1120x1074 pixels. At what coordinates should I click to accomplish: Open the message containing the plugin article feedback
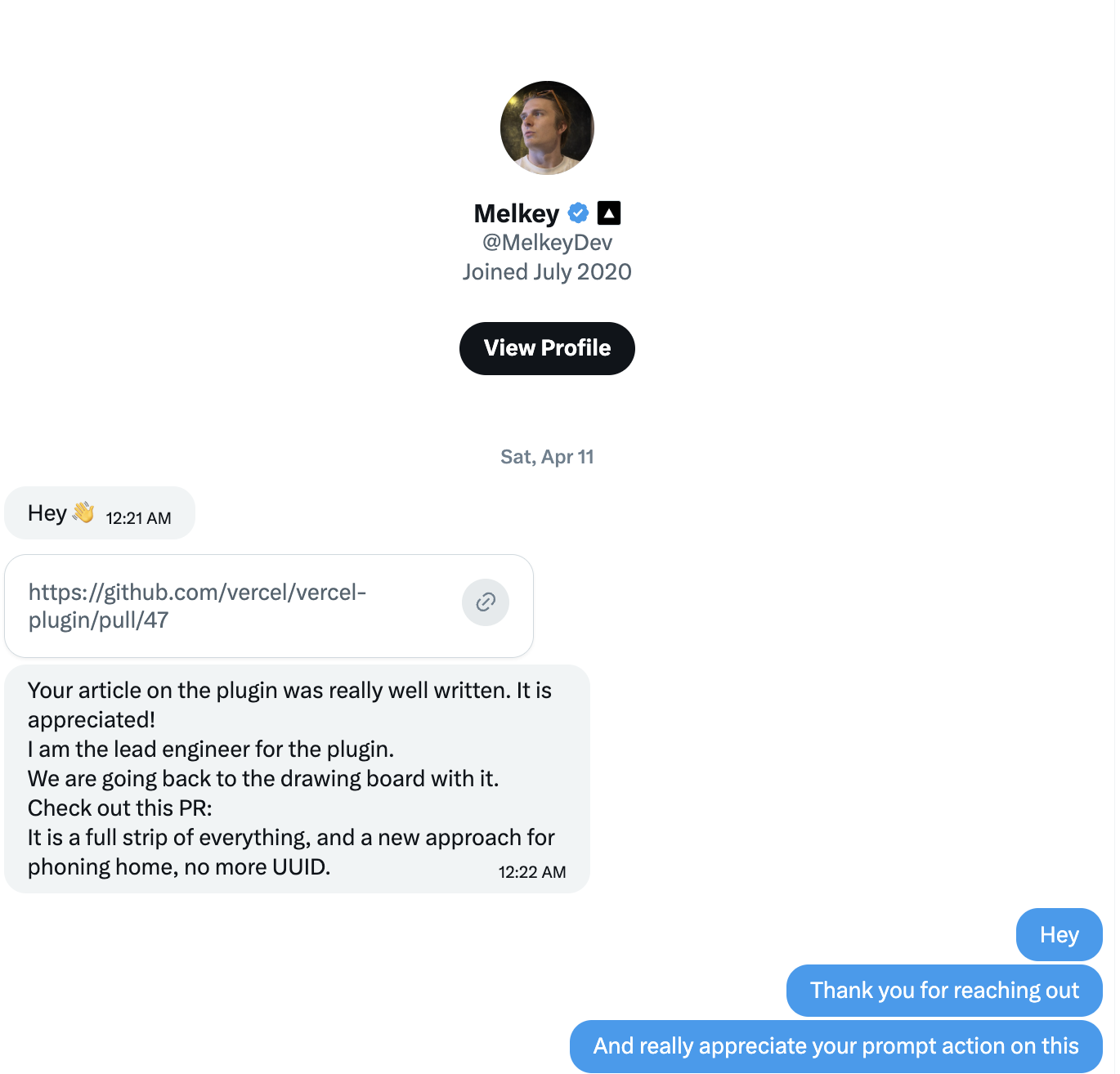pos(297,778)
